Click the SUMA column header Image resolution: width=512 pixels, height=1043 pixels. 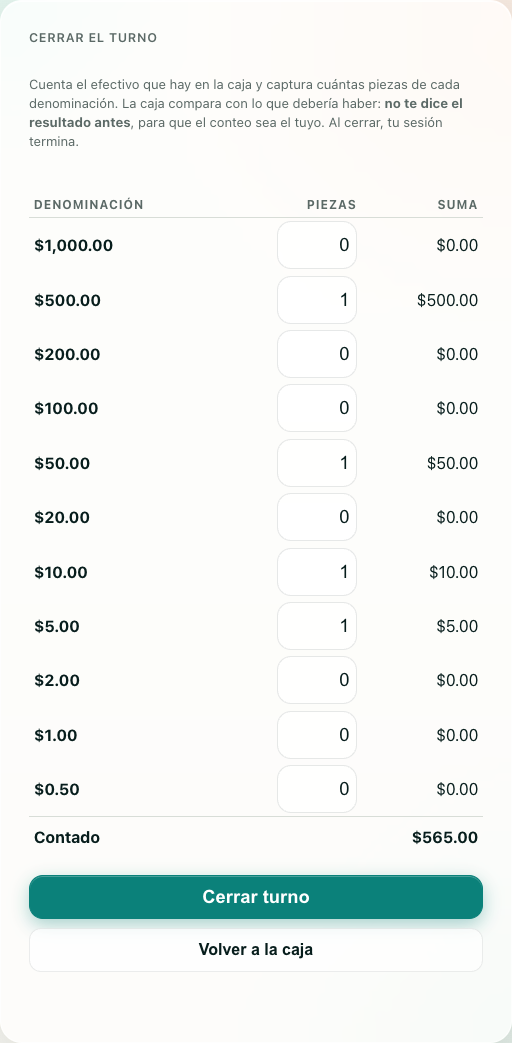[457, 205]
